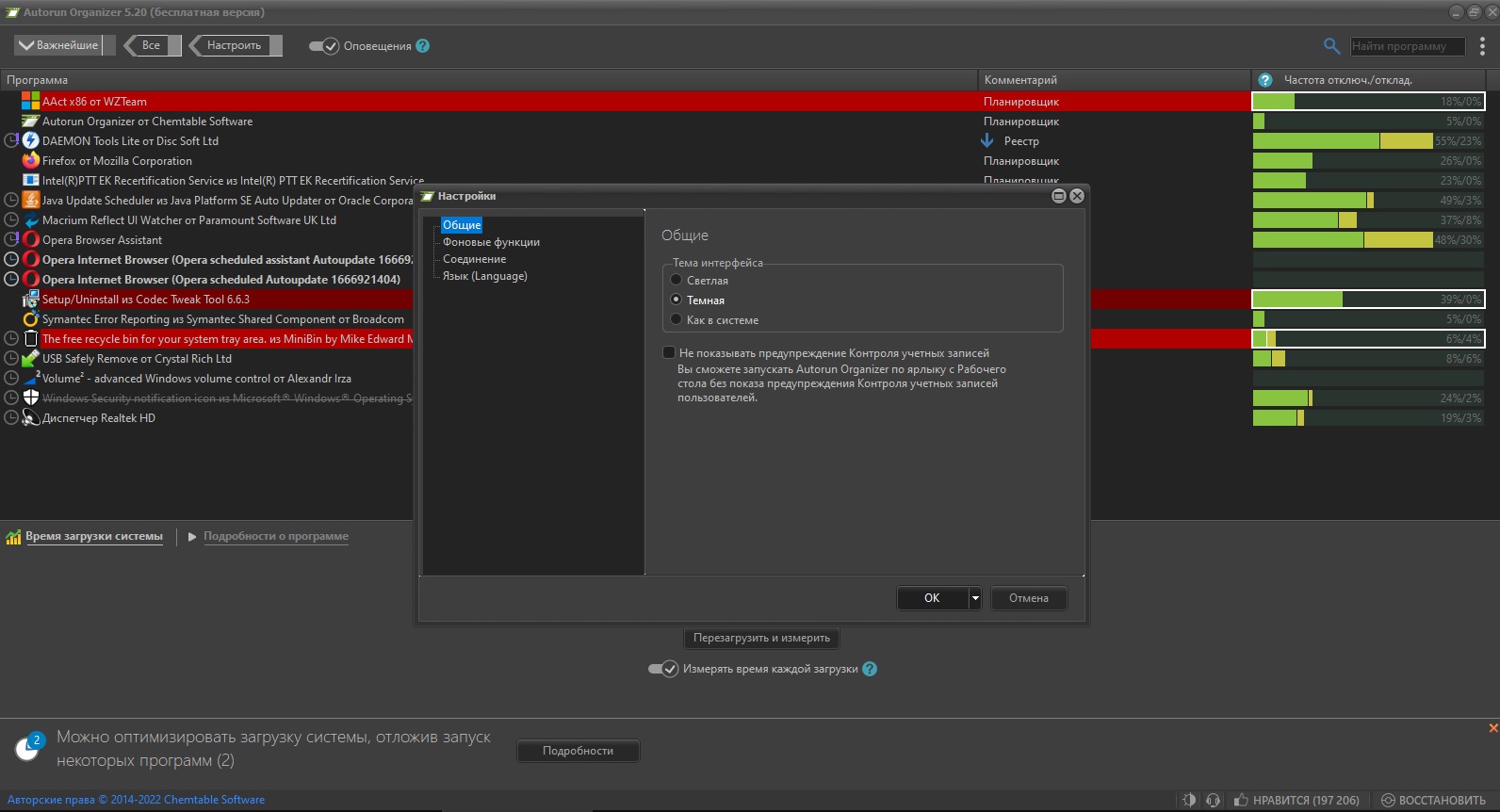Viewport: 1500px width, 812px height.
Task: Click the USB Safely Remove icon
Action: [30, 358]
